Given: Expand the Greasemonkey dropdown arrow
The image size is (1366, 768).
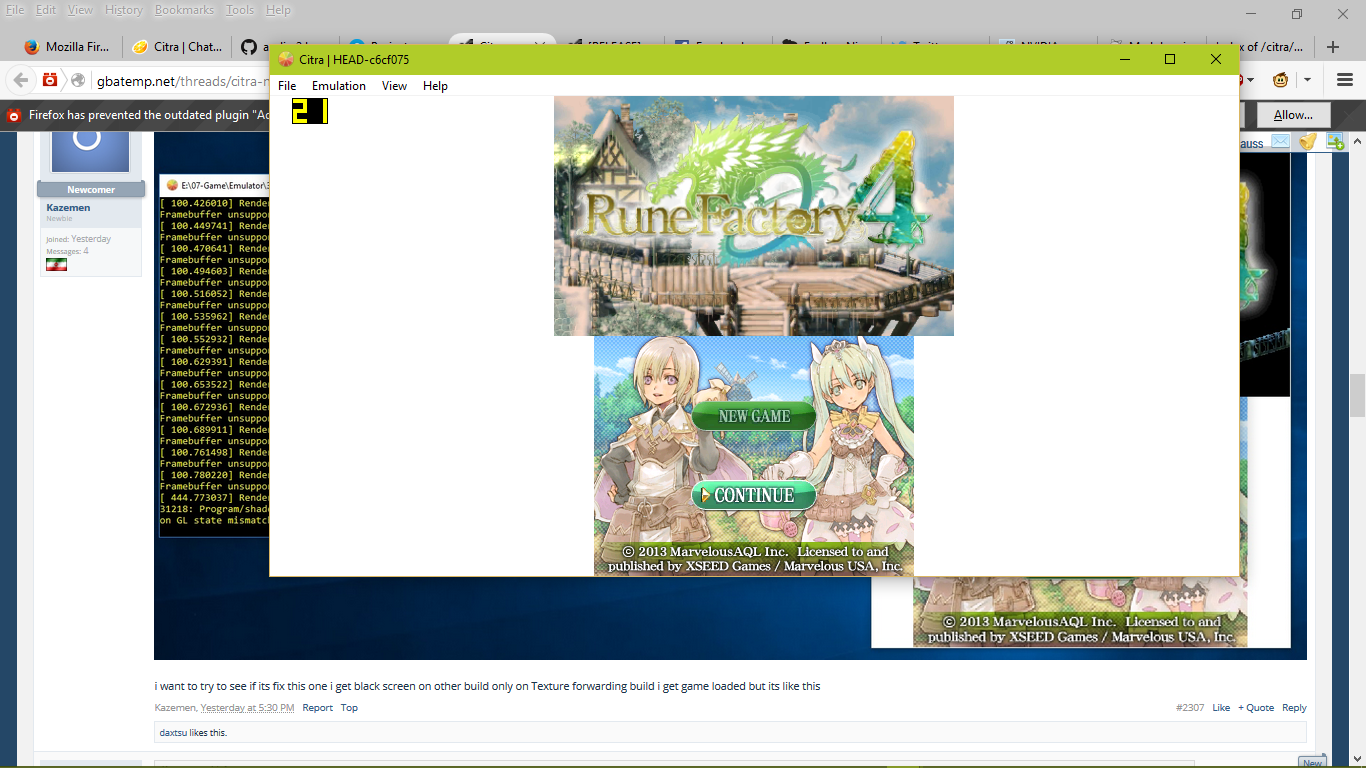Looking at the screenshot, I should 1306,80.
